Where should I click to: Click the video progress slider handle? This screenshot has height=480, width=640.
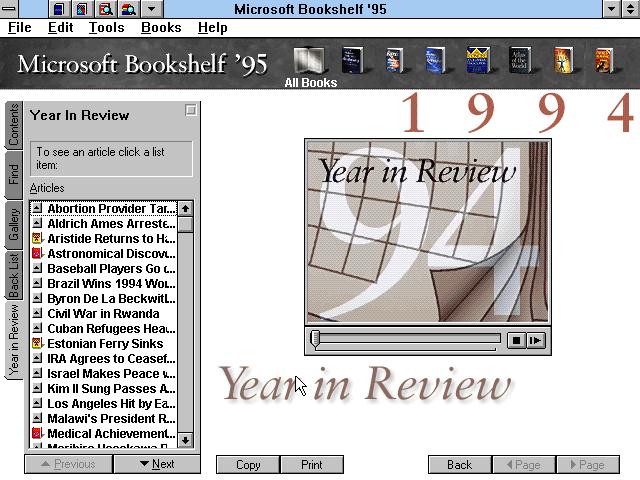point(315,339)
